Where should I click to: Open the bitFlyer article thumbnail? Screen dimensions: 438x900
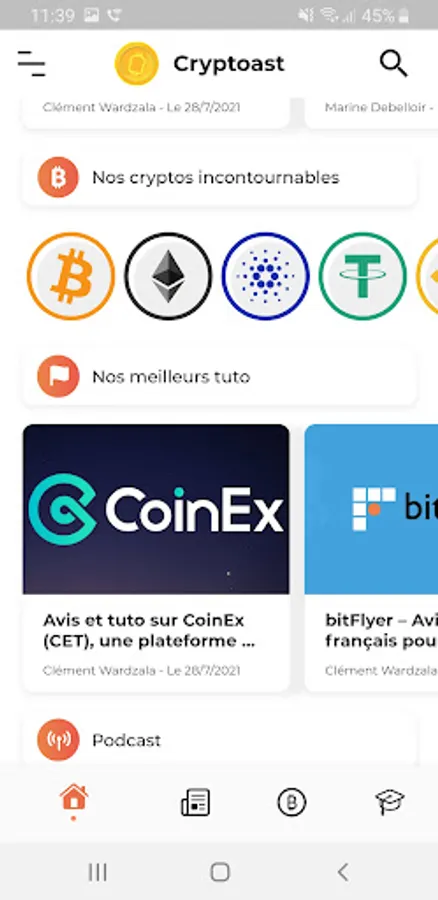(x=371, y=509)
